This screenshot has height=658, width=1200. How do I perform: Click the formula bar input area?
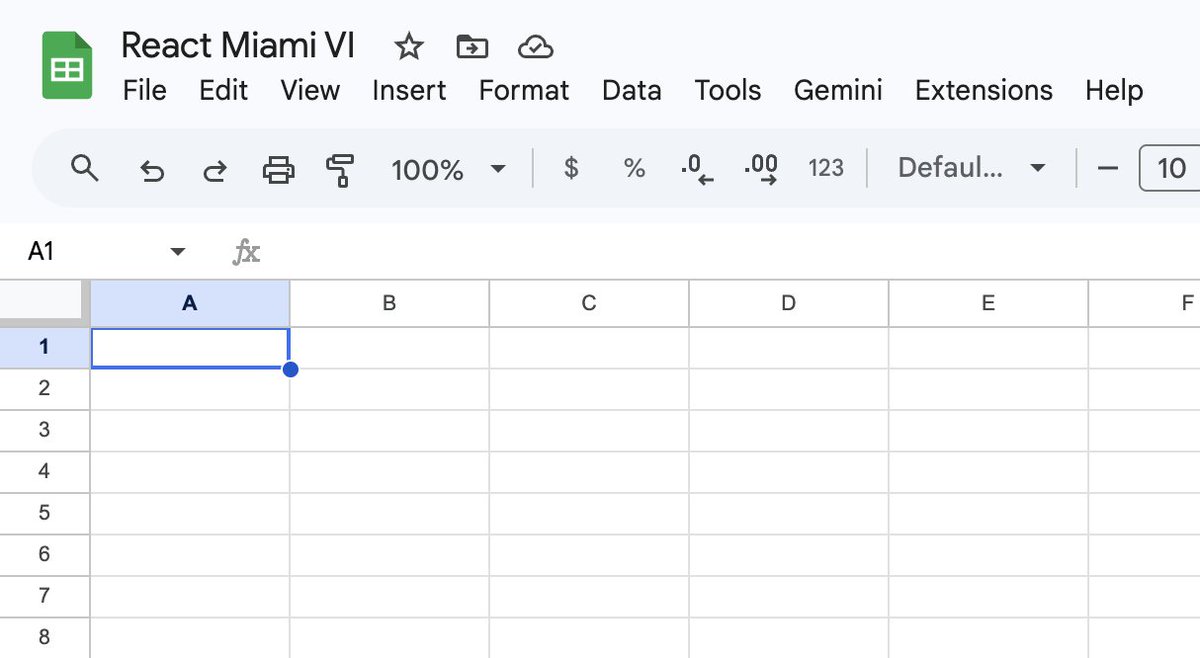tap(735, 252)
